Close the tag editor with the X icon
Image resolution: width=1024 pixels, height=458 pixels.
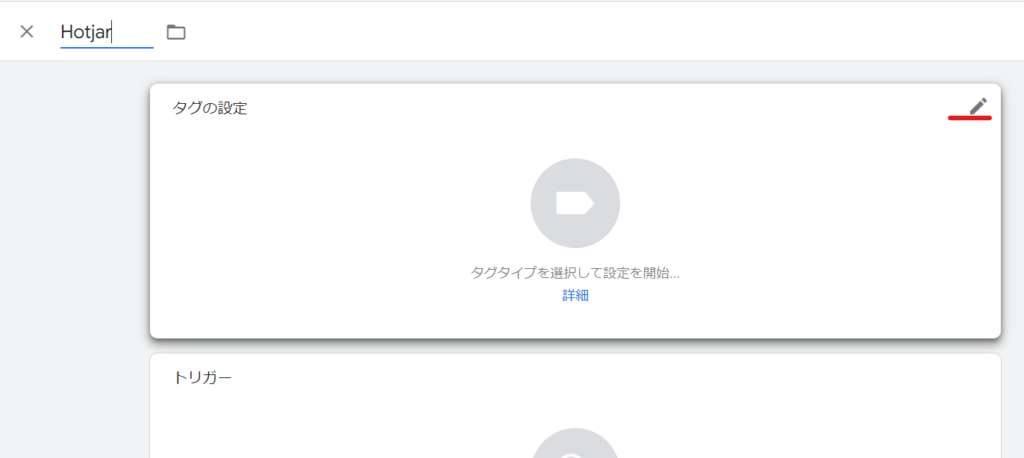(27, 31)
